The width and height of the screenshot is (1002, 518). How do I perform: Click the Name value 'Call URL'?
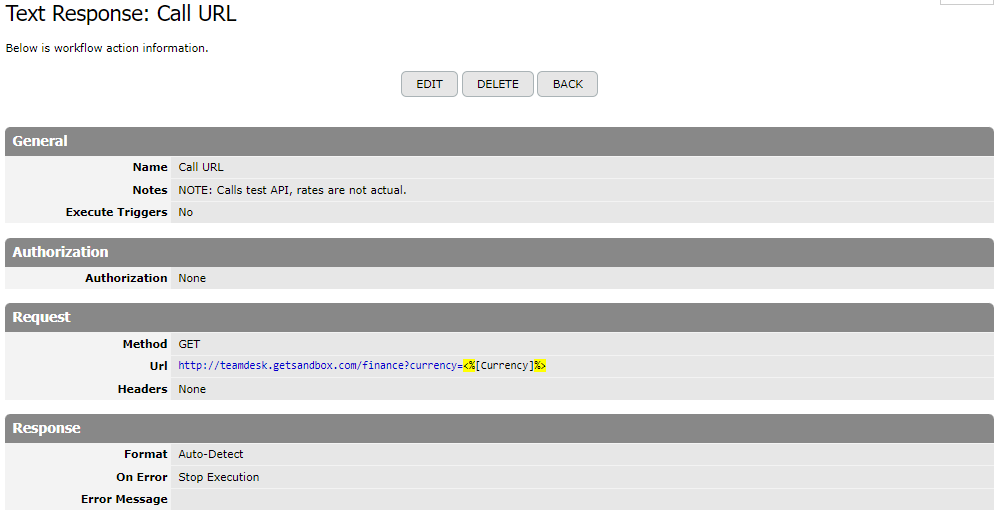point(201,167)
